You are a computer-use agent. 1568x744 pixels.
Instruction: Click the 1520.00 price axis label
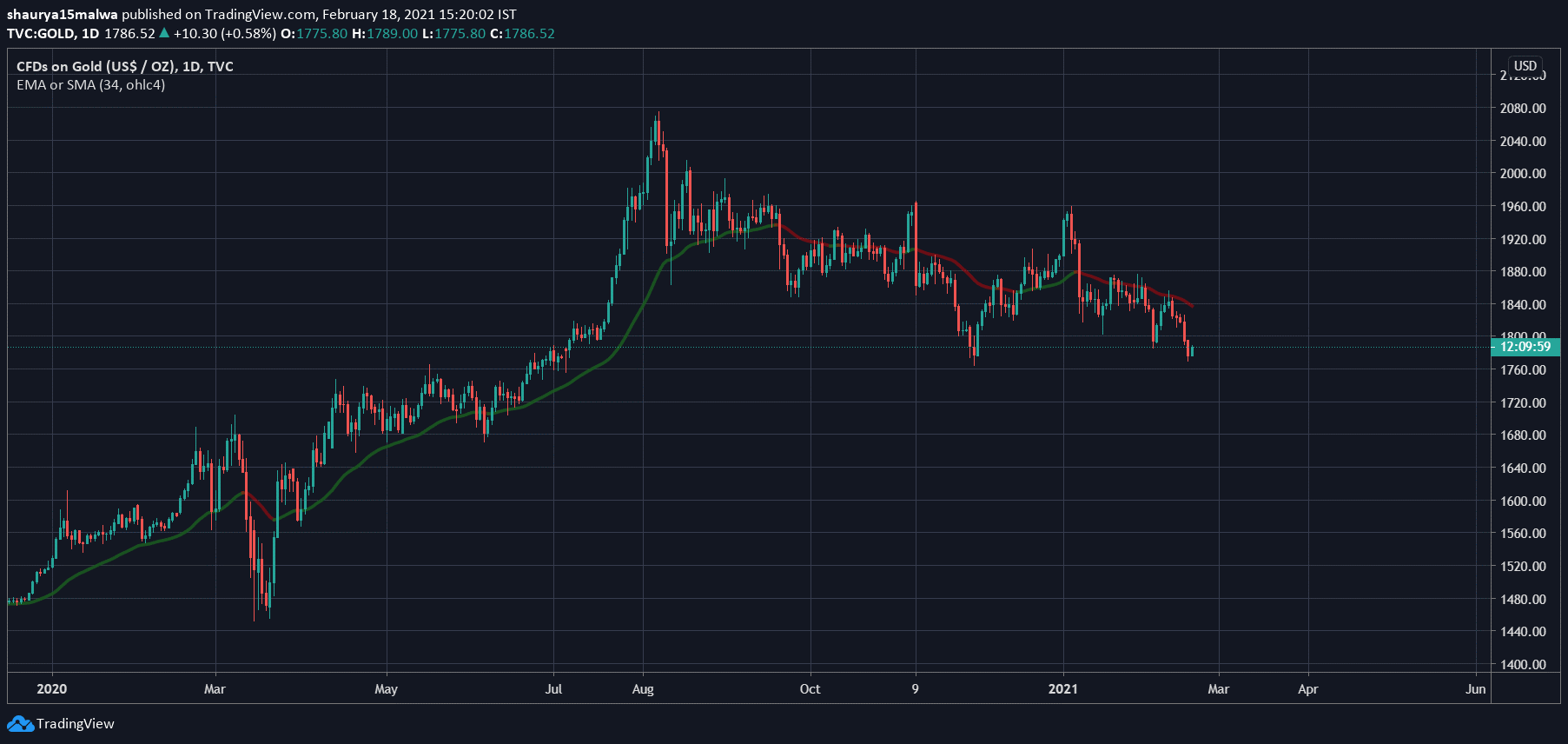coord(1523,567)
